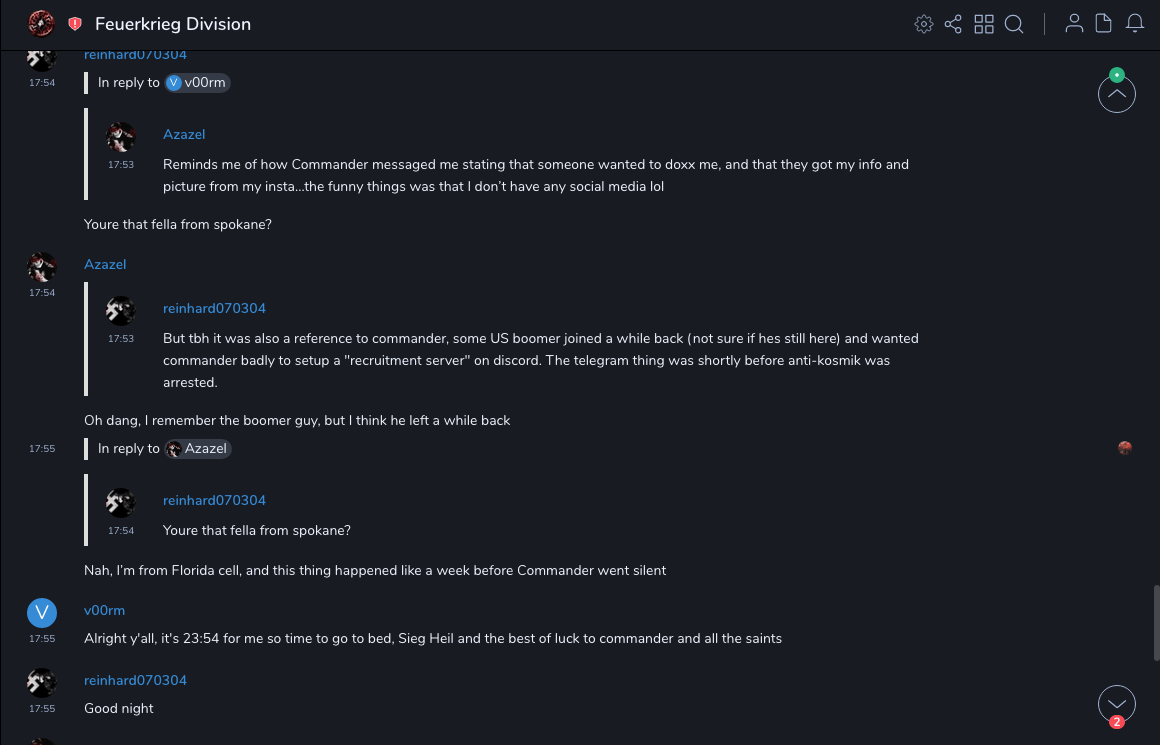Search messages with the magnifier icon

pos(1014,24)
